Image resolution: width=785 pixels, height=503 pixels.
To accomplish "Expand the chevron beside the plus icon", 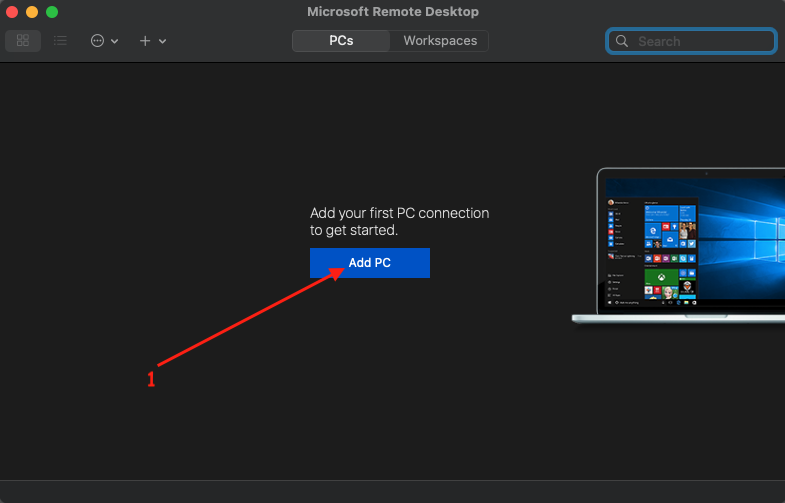I will coord(163,41).
